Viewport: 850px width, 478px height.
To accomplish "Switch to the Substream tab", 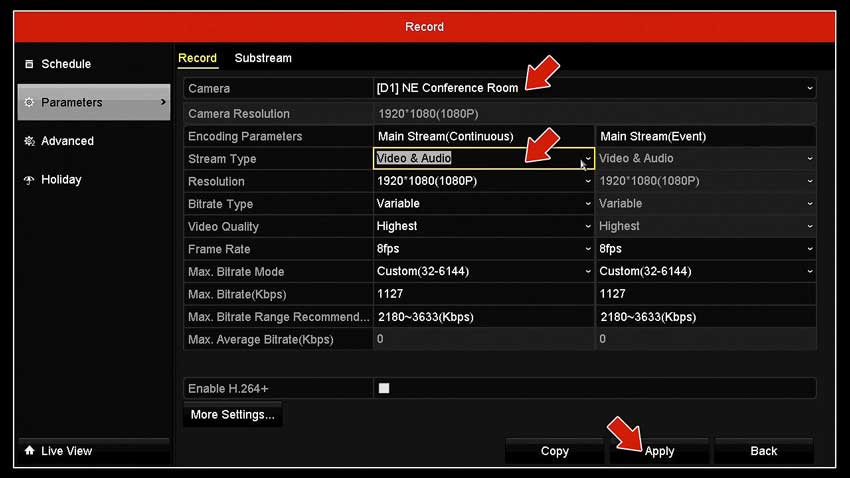I will click(263, 58).
